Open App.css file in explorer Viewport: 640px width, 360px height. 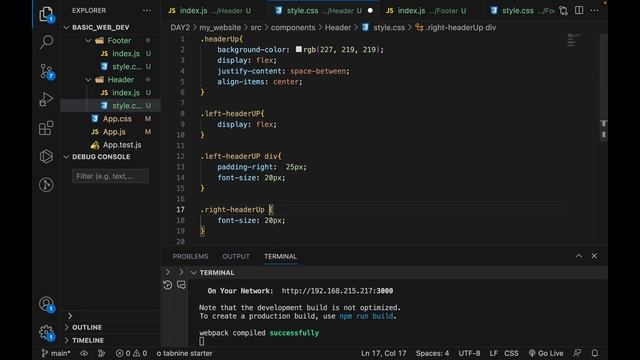[117, 119]
